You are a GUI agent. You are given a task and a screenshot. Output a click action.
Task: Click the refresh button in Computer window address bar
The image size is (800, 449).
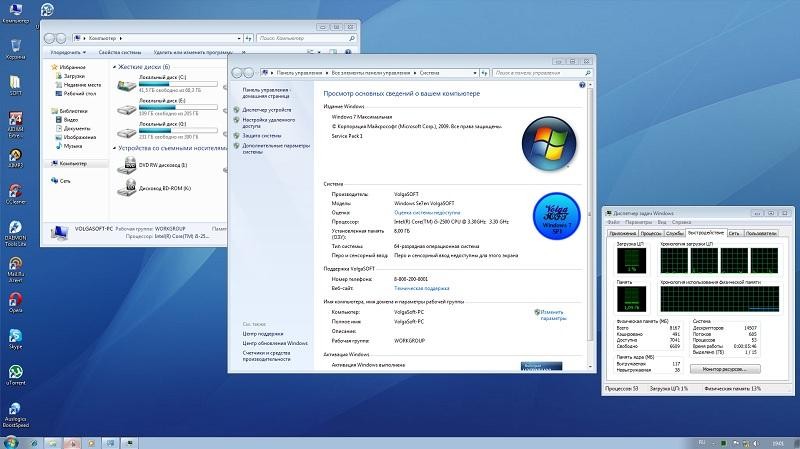tap(248, 38)
